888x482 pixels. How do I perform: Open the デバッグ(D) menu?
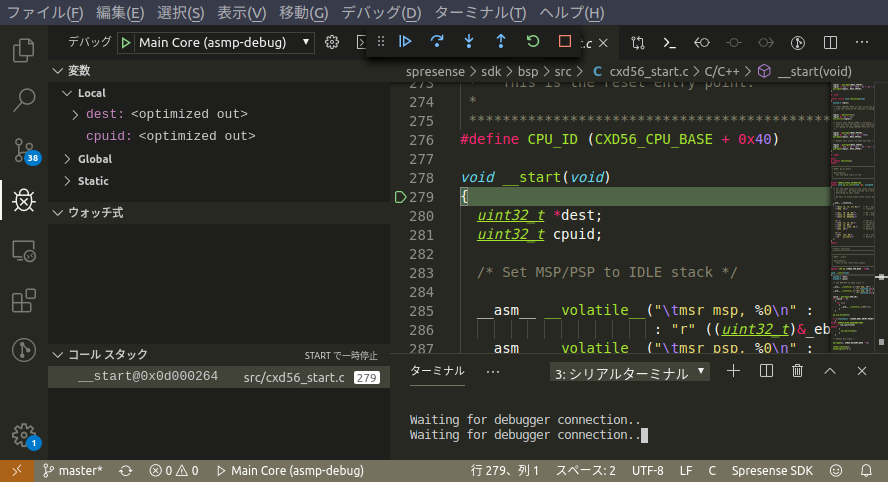[381, 12]
